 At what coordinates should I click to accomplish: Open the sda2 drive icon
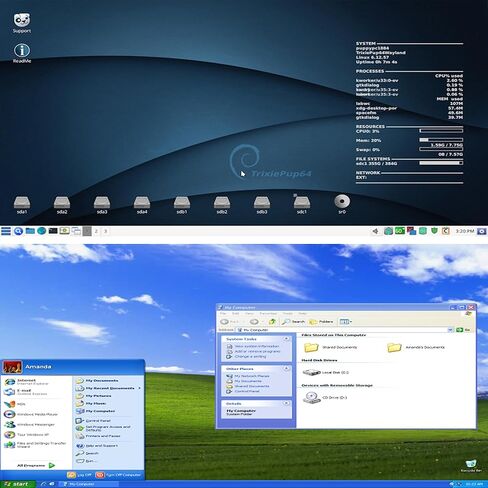click(x=62, y=205)
